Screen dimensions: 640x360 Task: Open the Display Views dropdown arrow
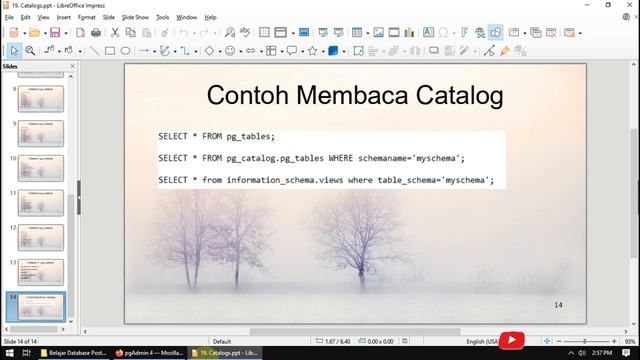point(293,33)
